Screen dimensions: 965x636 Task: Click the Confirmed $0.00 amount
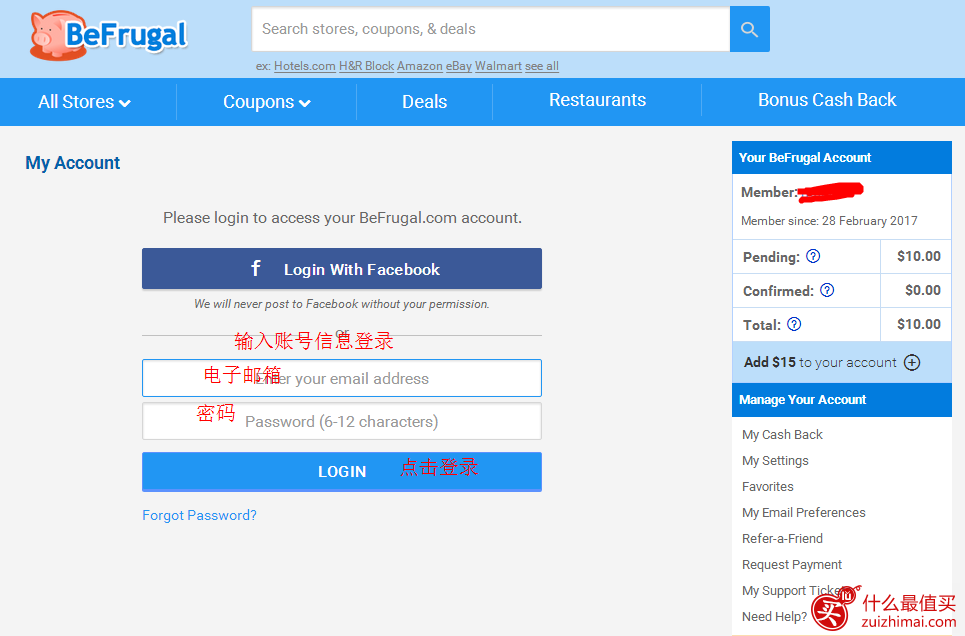[x=923, y=290]
